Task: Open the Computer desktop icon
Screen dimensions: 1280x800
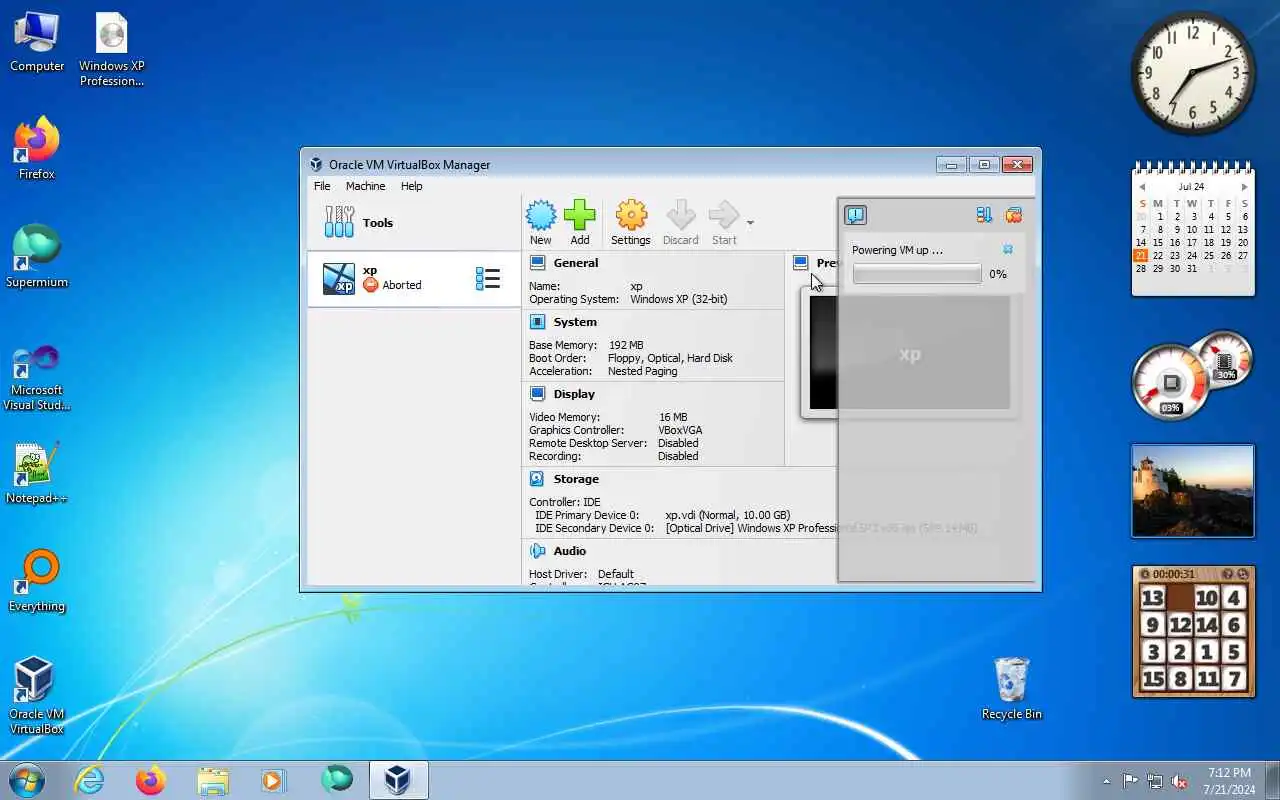Action: [x=37, y=42]
